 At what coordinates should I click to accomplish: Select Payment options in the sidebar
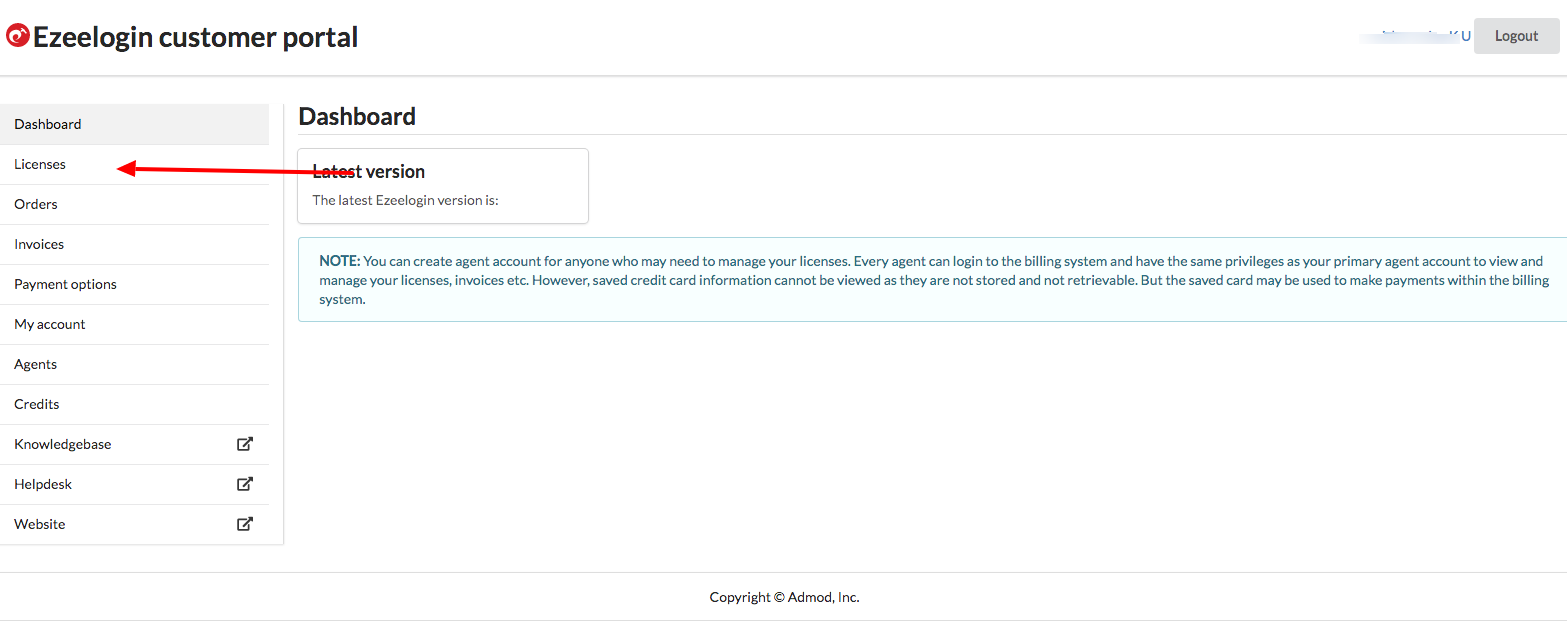coord(134,284)
